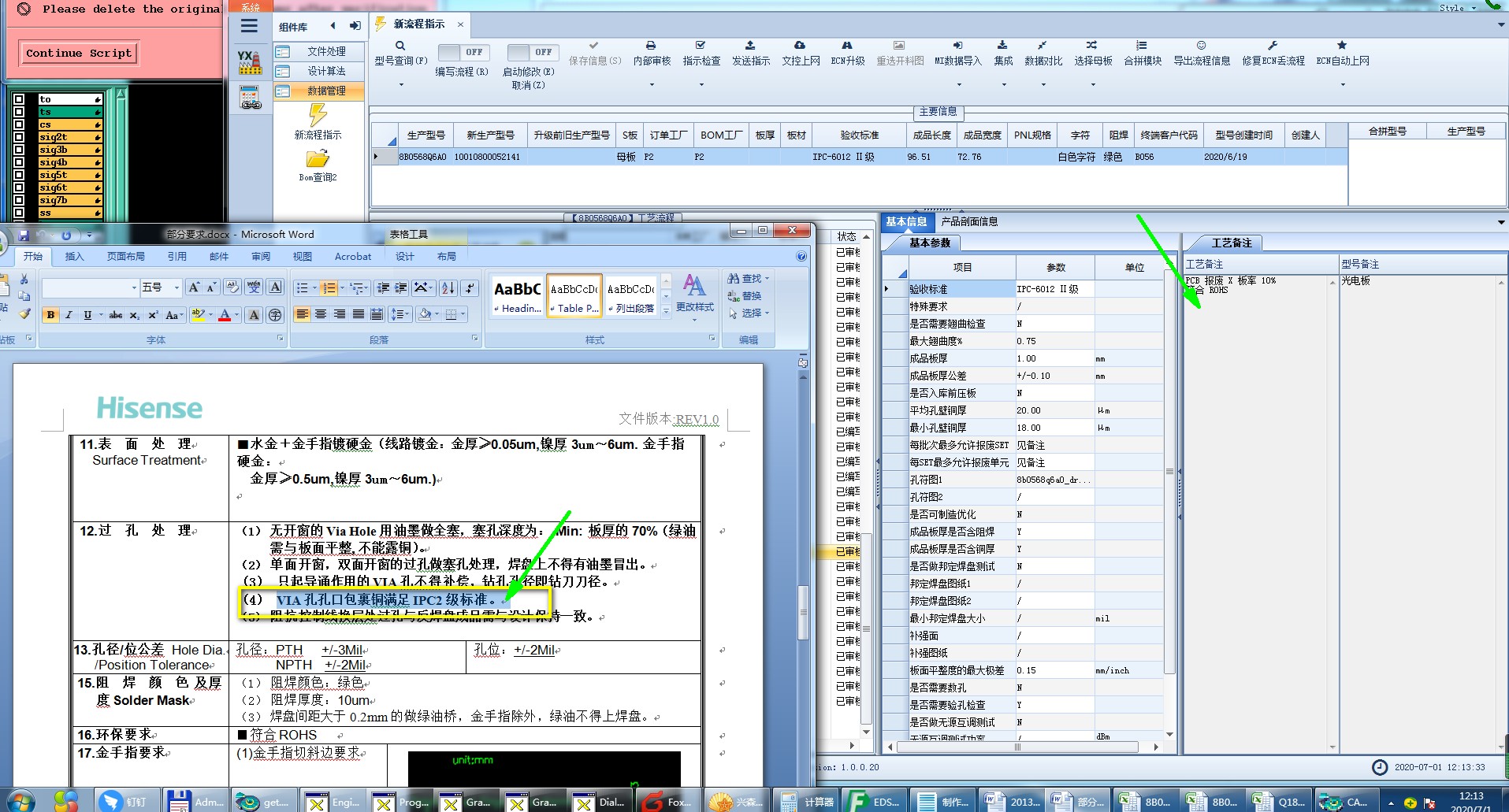Viewport: 1509px width, 812px height.
Task: Apply strikethrough in Word ribbon
Action: pyautogui.click(x=115, y=315)
